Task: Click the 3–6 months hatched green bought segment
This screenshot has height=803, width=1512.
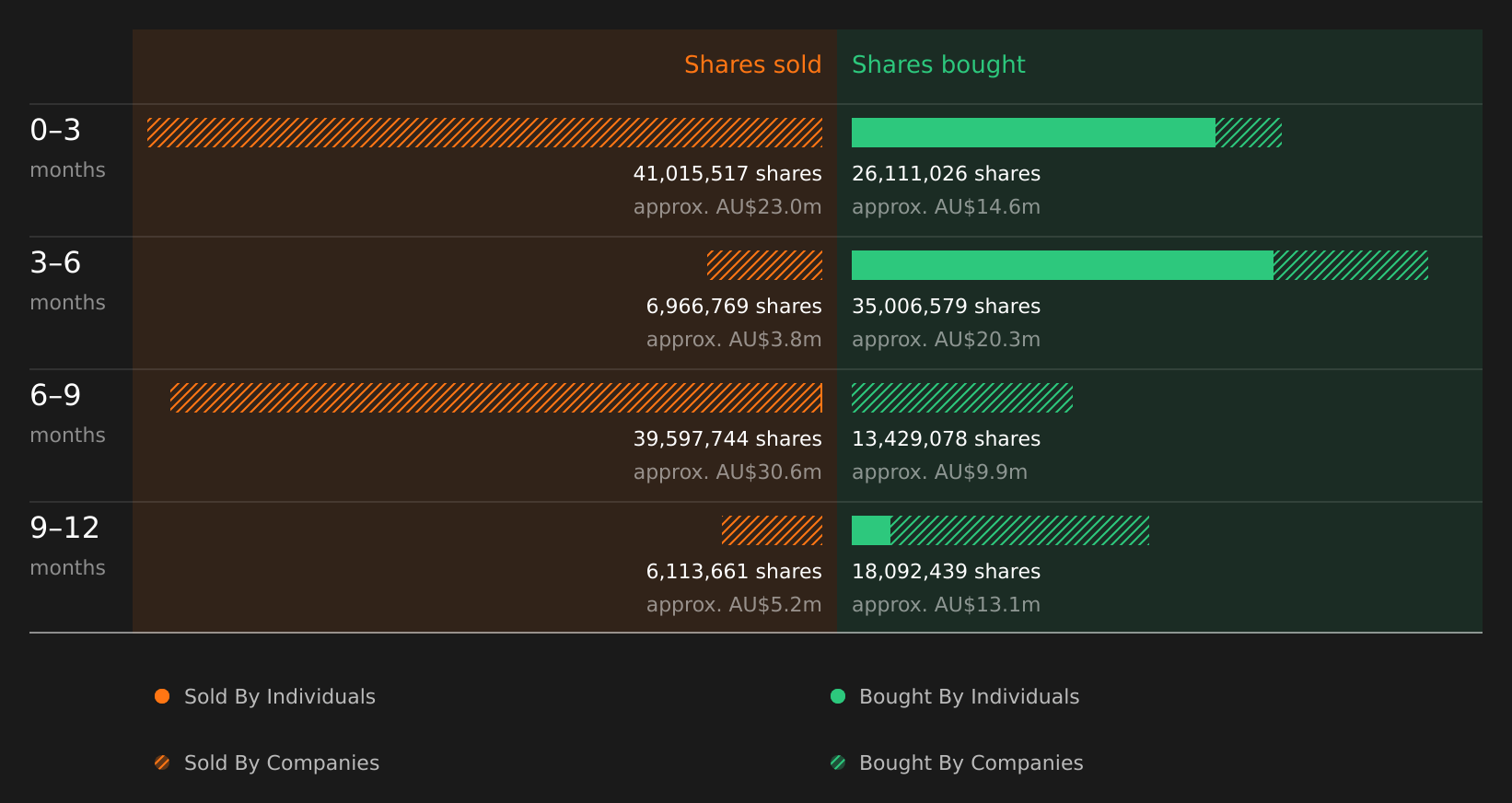Action: coord(1351,265)
